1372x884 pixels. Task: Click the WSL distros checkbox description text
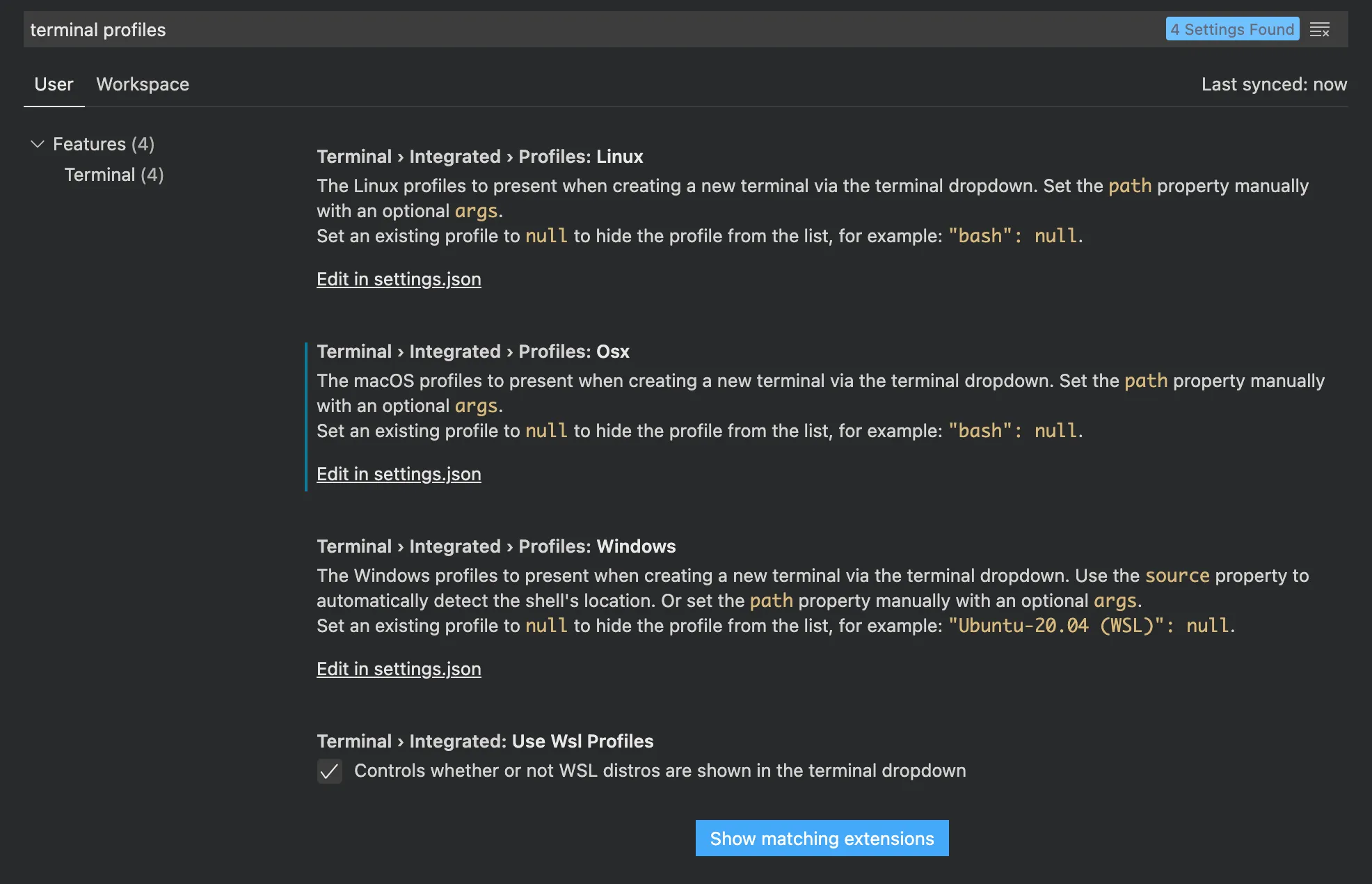tap(660, 771)
